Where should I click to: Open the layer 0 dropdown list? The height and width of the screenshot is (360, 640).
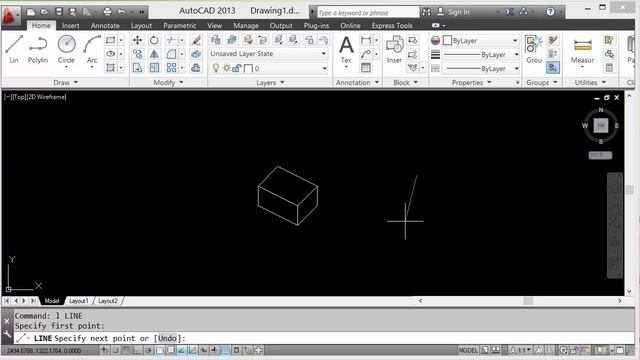(x=268, y=68)
